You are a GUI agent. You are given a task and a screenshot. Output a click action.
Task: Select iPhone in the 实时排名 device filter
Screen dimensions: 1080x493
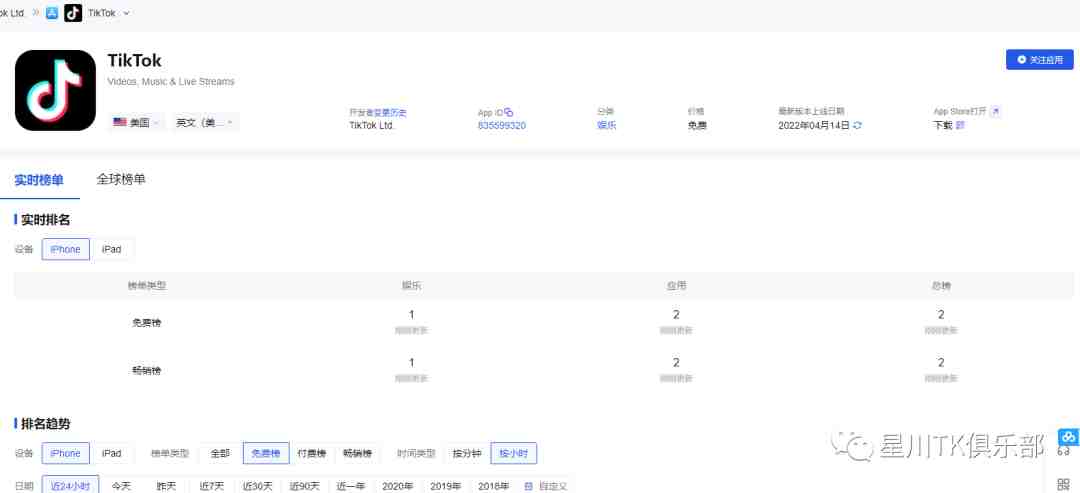[x=65, y=249]
